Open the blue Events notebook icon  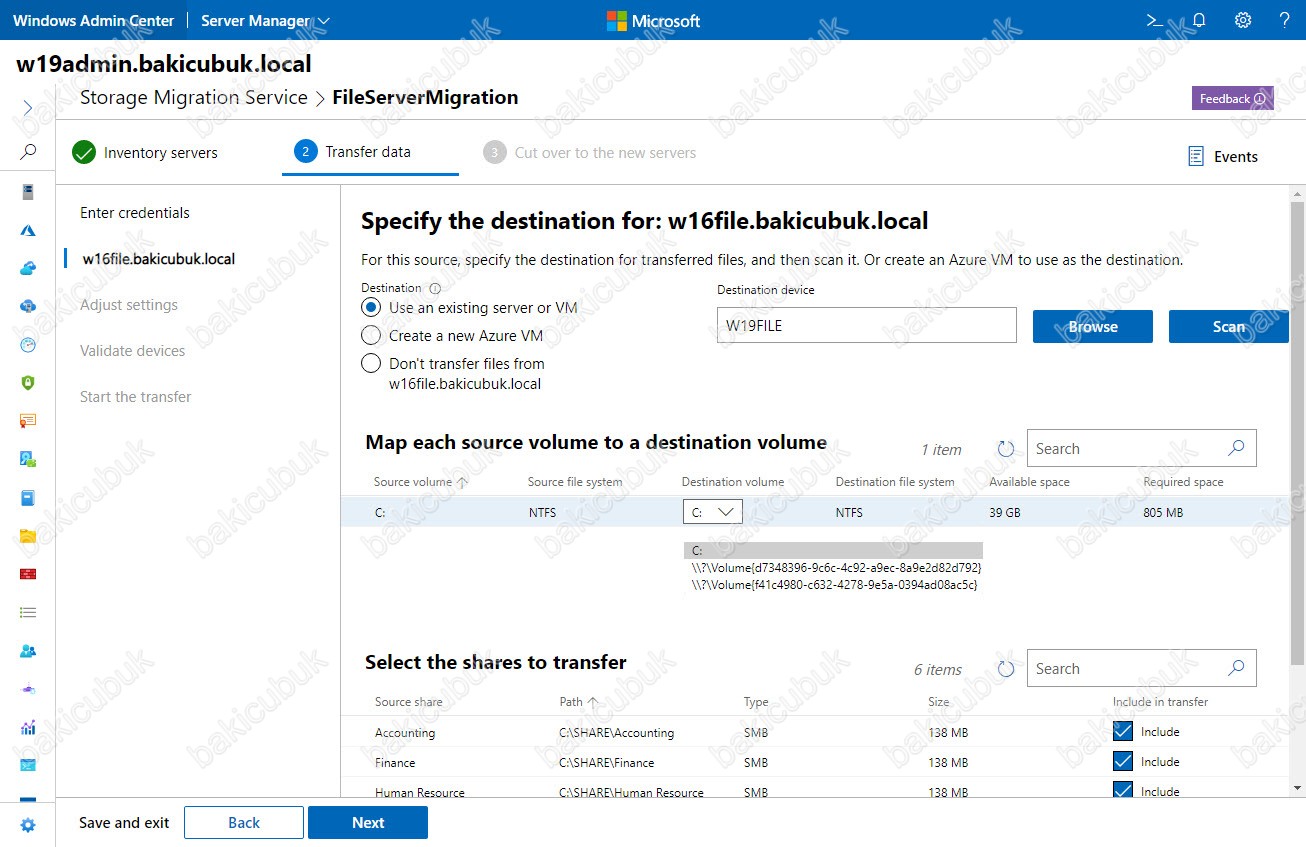coord(28,497)
